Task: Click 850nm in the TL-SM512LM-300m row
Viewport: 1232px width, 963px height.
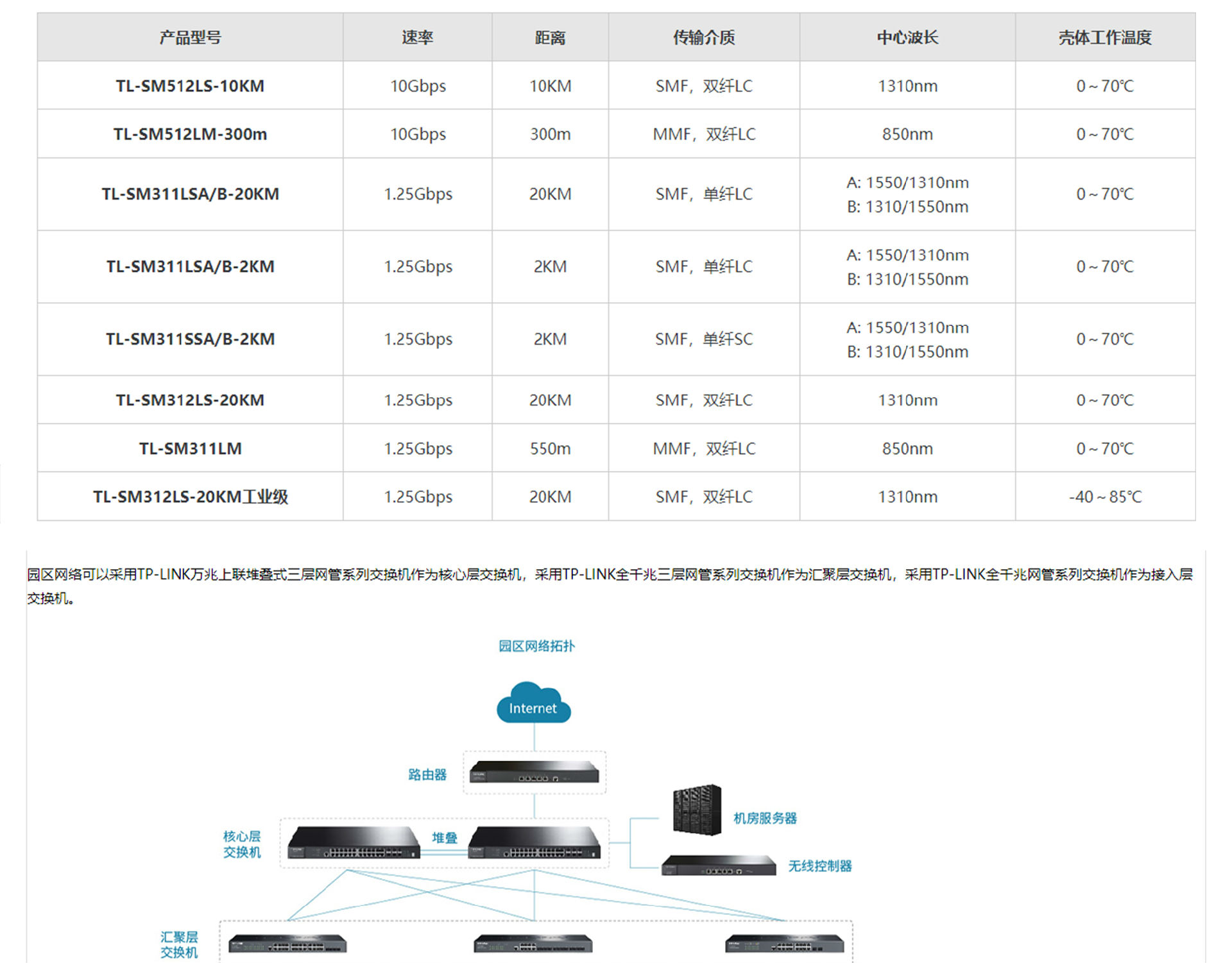Action: pos(907,133)
